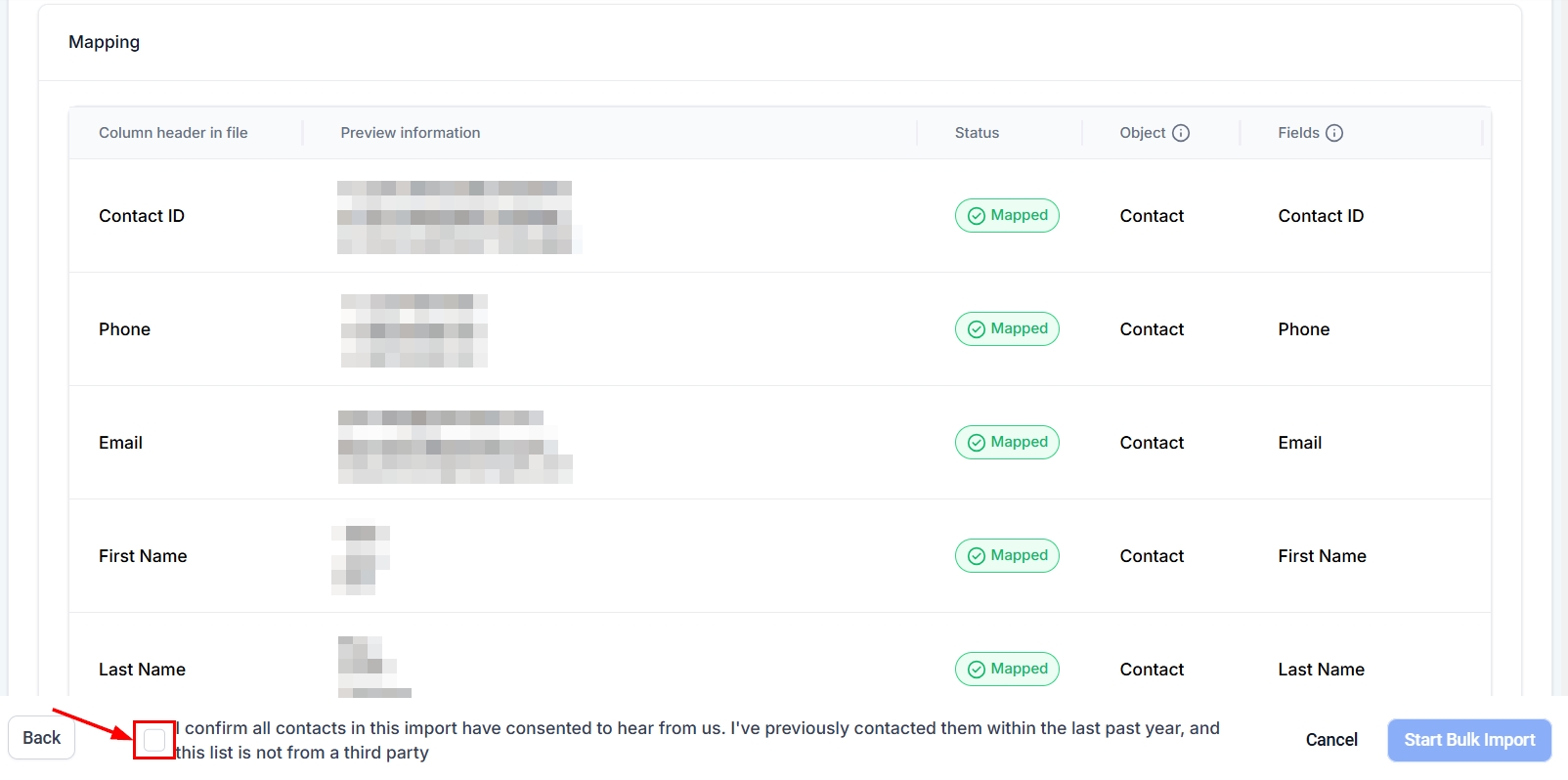This screenshot has width=1568, height=780.
Task: Select the First Name field mapping
Action: tap(1322, 556)
